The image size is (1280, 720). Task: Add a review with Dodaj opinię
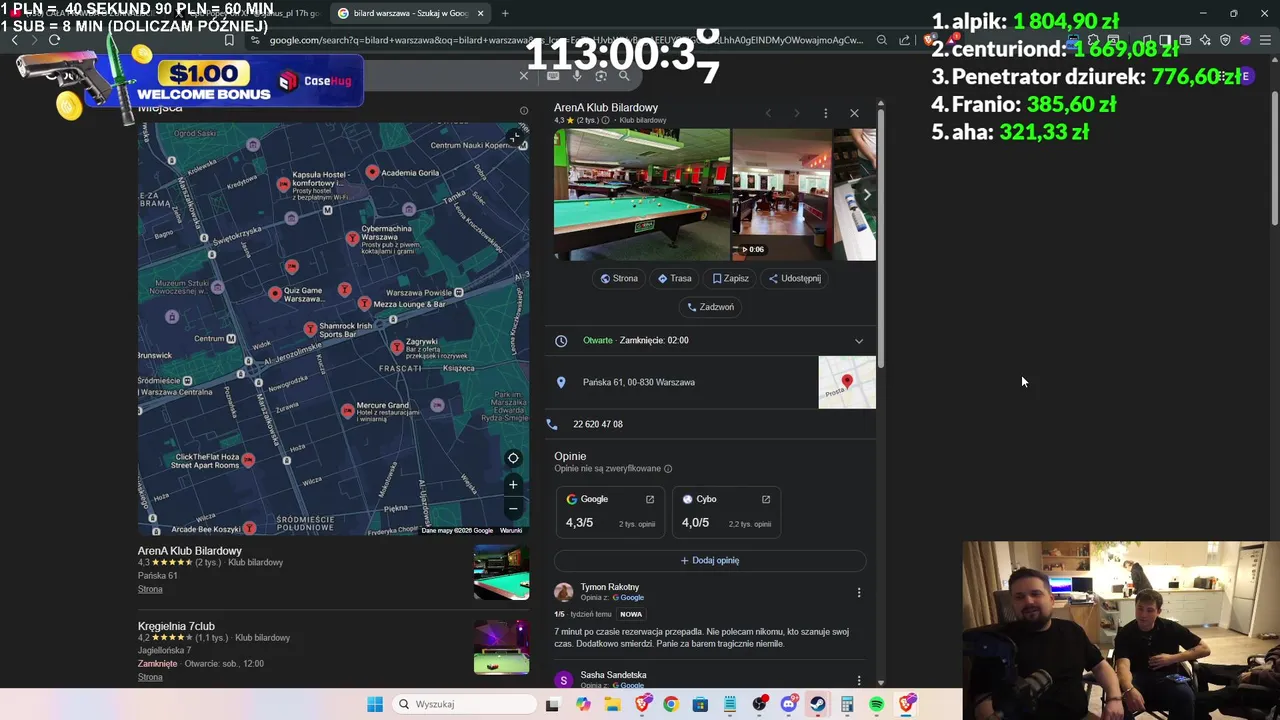(x=710, y=560)
